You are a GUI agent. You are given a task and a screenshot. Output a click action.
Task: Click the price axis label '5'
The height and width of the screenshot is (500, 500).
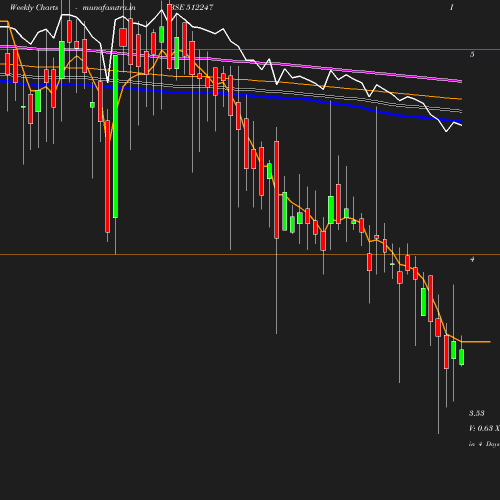coord(472,54)
